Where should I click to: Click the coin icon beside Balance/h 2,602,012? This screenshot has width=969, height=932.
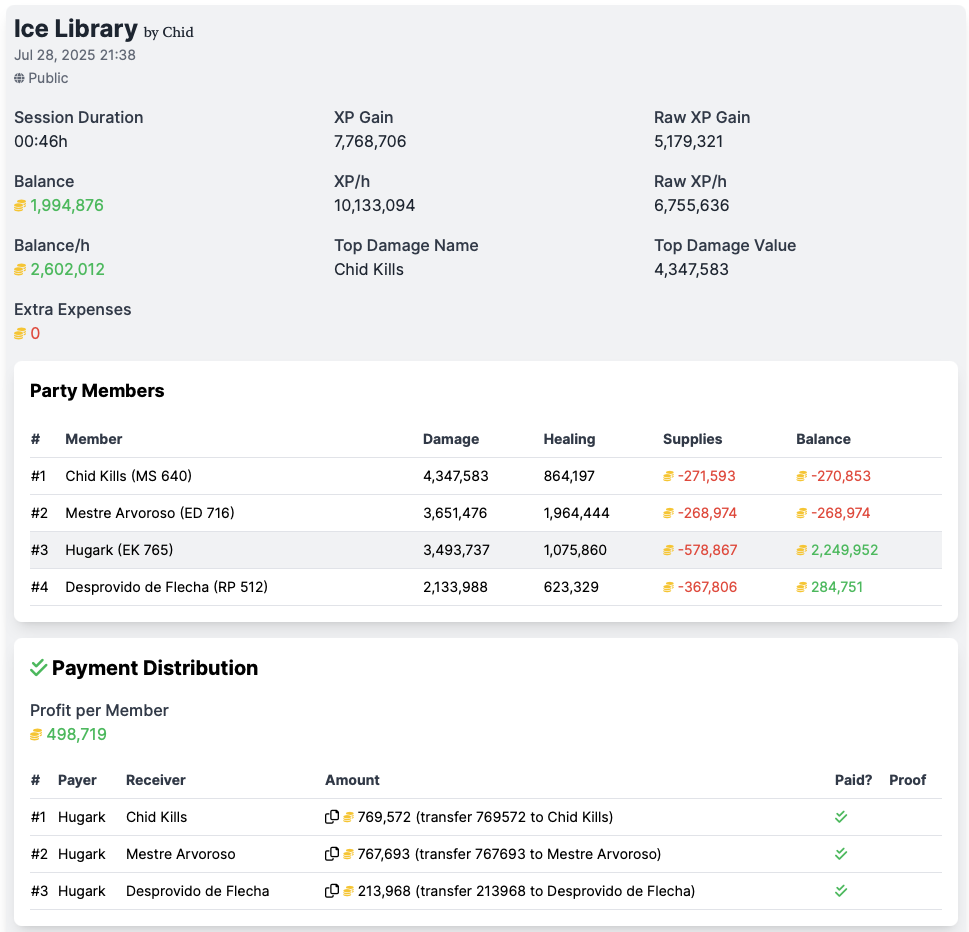pos(20,270)
